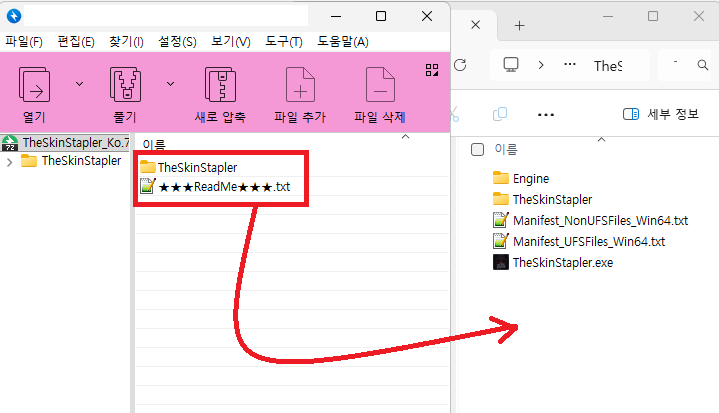Click the Engine folder icon
This screenshot has height=413, width=719.
501,177
